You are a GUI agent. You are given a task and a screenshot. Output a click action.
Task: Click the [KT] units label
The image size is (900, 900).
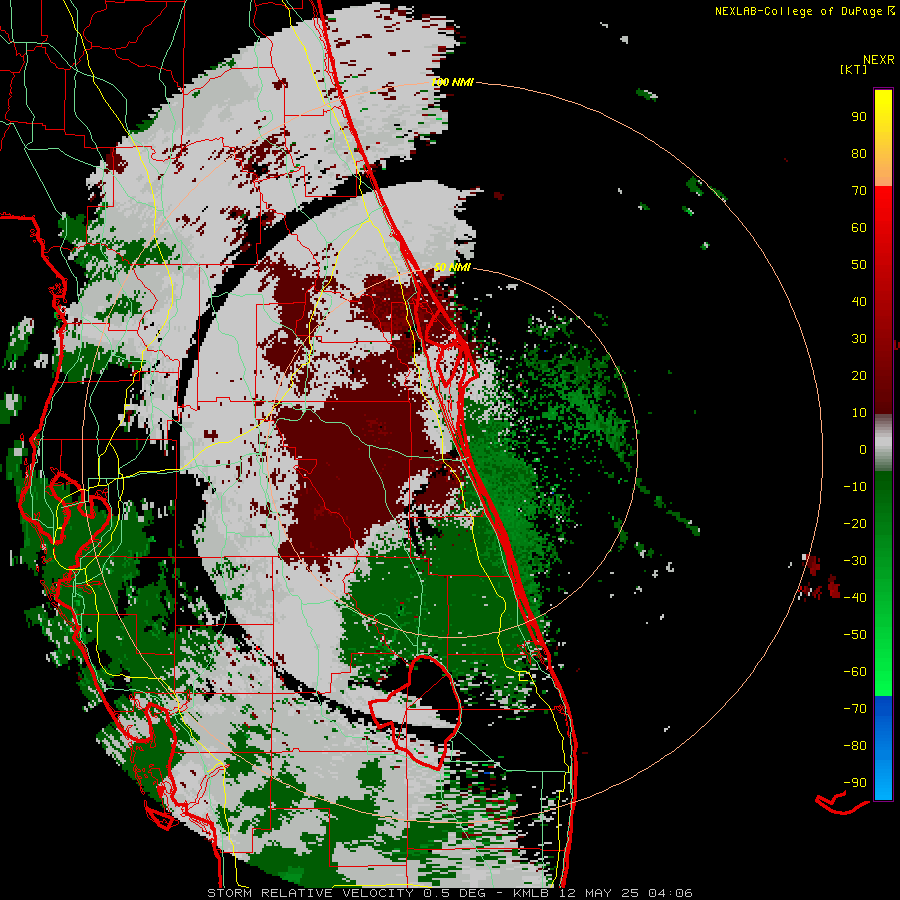coord(854,69)
